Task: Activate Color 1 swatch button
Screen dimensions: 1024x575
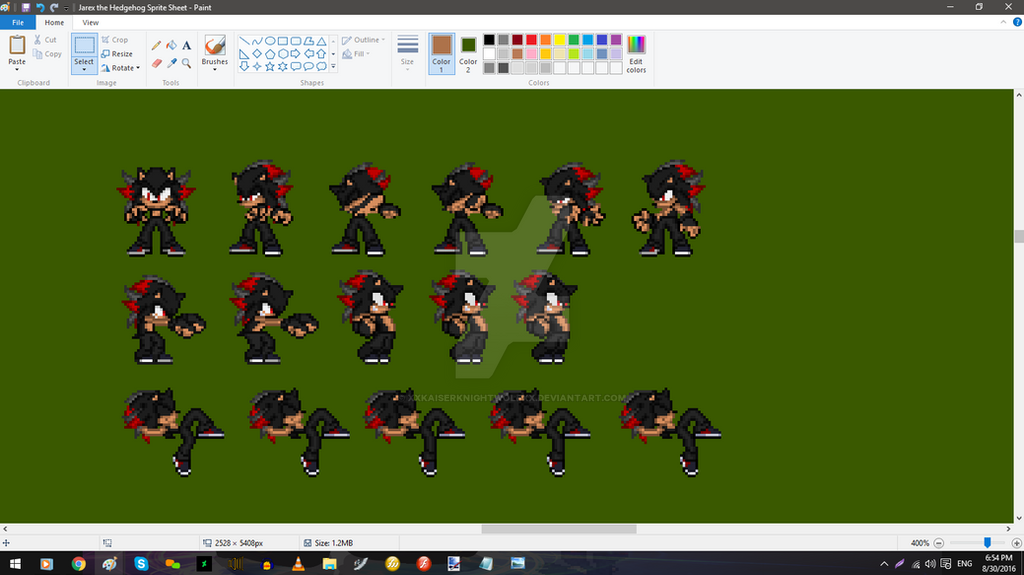Action: click(x=441, y=54)
